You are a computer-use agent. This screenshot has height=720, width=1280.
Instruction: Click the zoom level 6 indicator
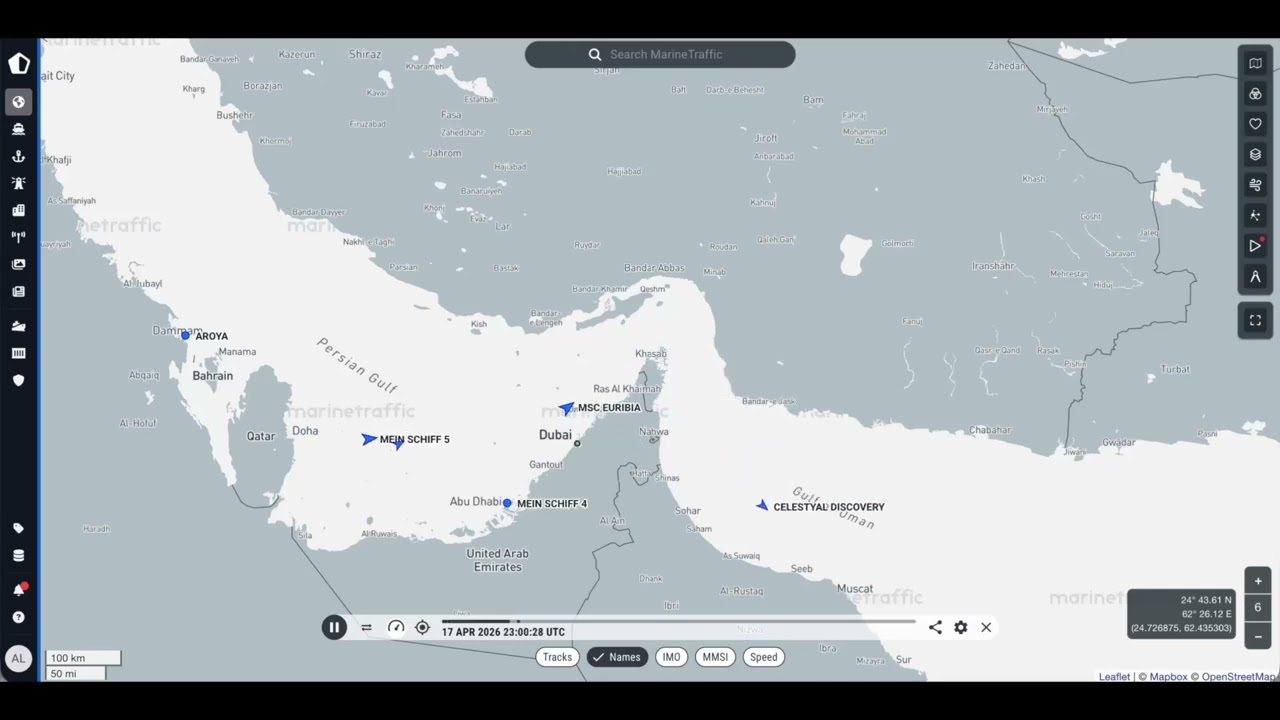click(1258, 608)
